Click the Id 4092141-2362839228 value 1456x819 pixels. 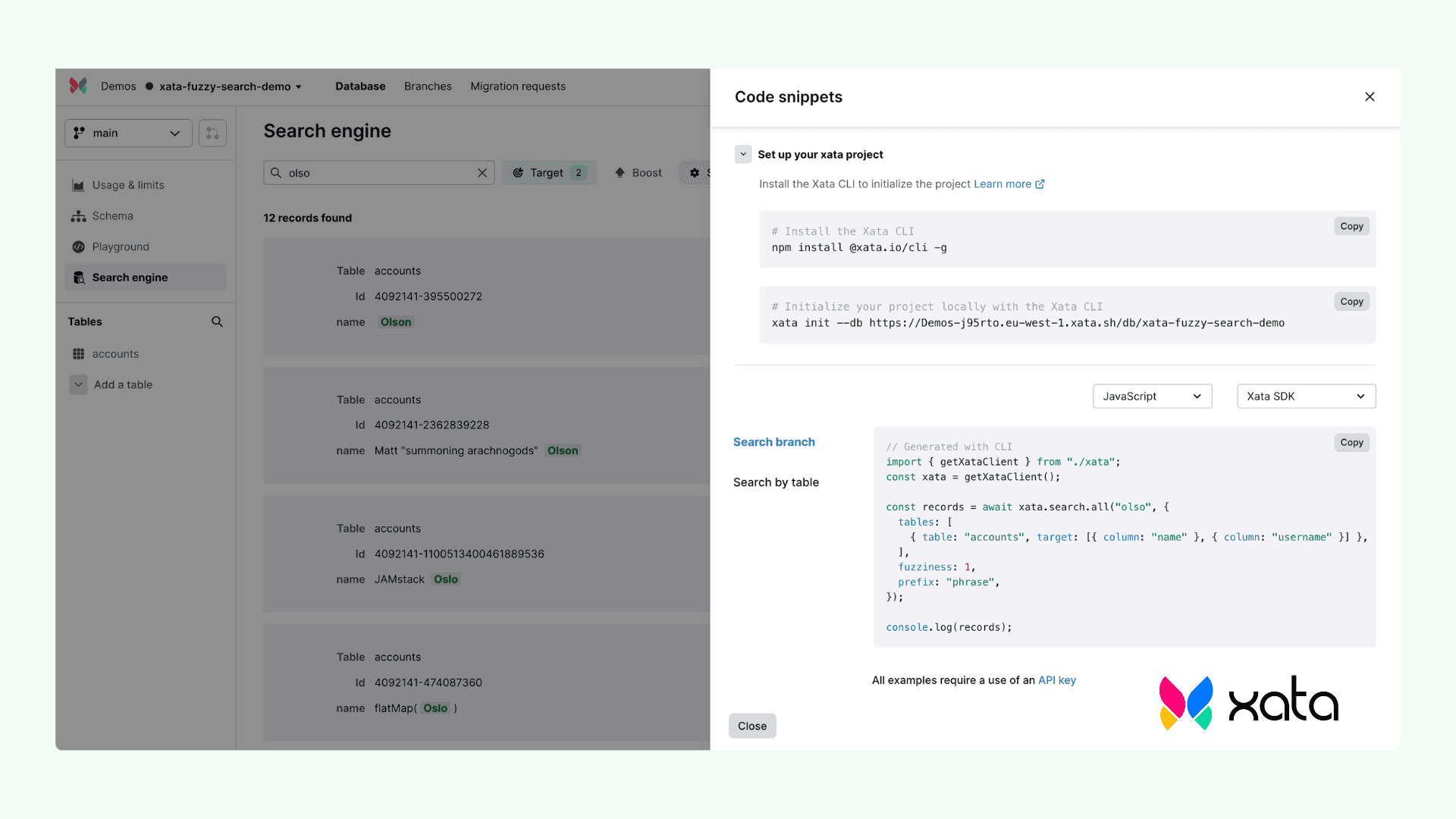[431, 425]
